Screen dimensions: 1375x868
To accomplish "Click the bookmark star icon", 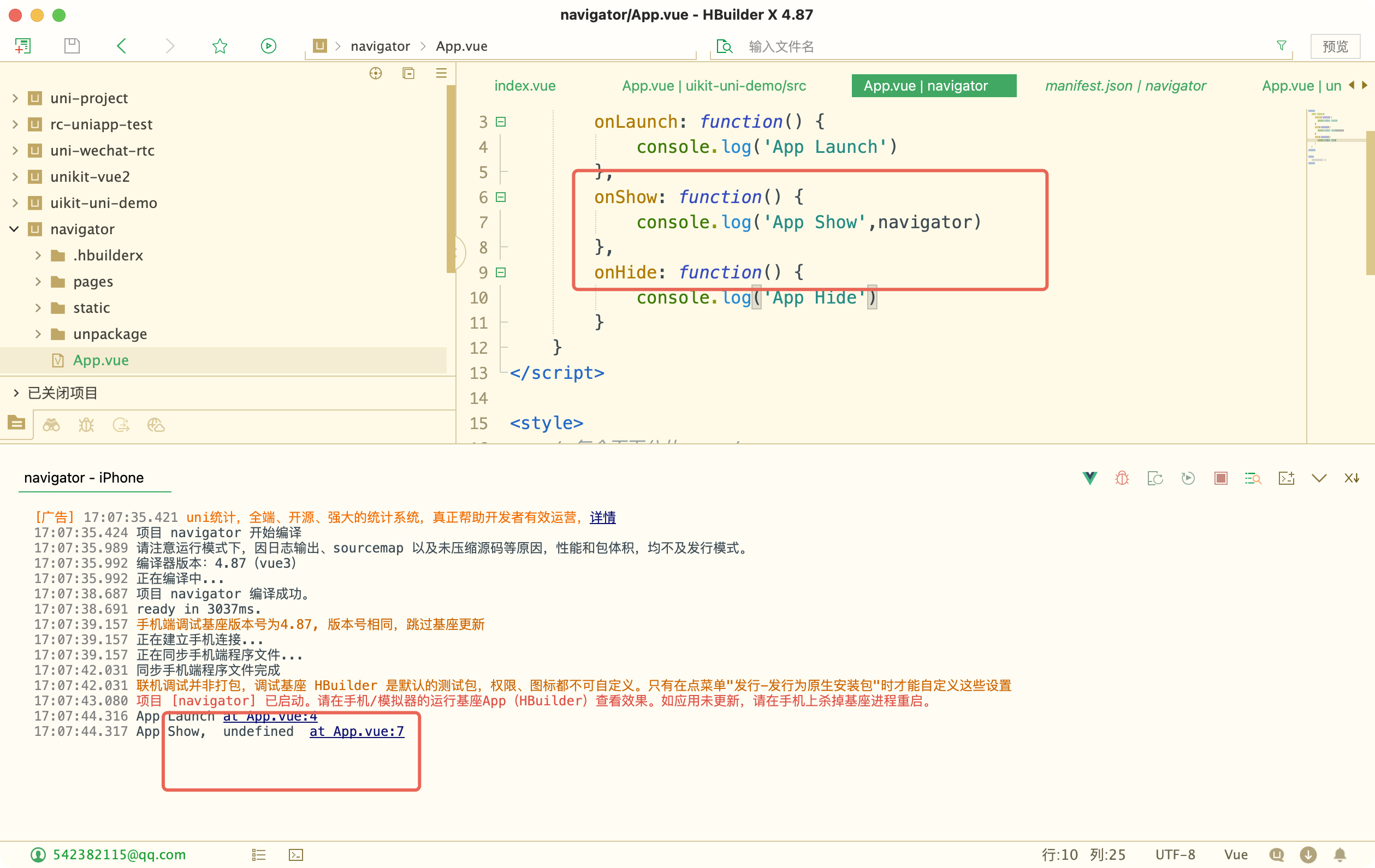I will 220,46.
